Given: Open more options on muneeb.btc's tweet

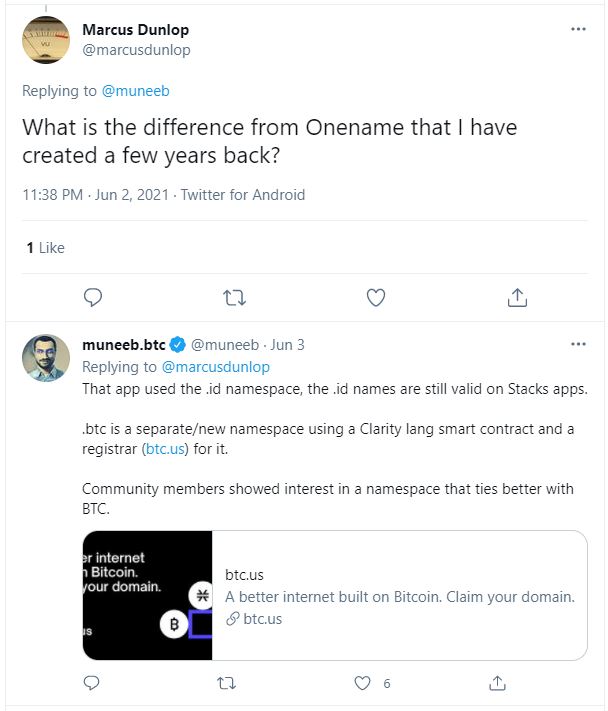Looking at the screenshot, I should (578, 345).
